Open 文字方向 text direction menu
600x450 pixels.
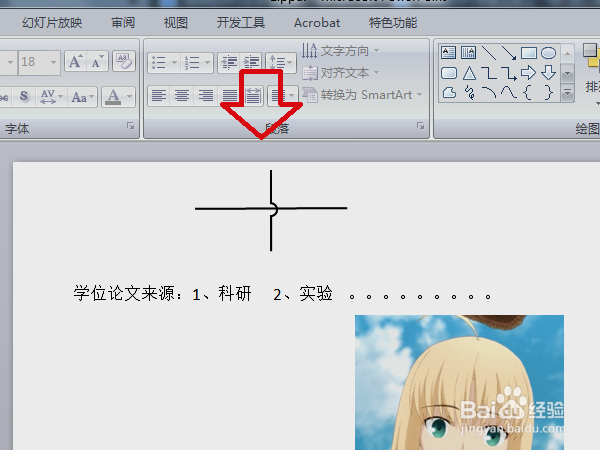coord(341,51)
